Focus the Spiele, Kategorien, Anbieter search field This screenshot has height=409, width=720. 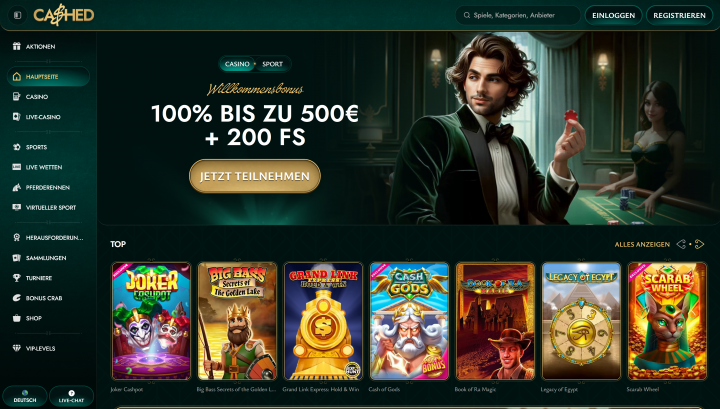click(518, 15)
